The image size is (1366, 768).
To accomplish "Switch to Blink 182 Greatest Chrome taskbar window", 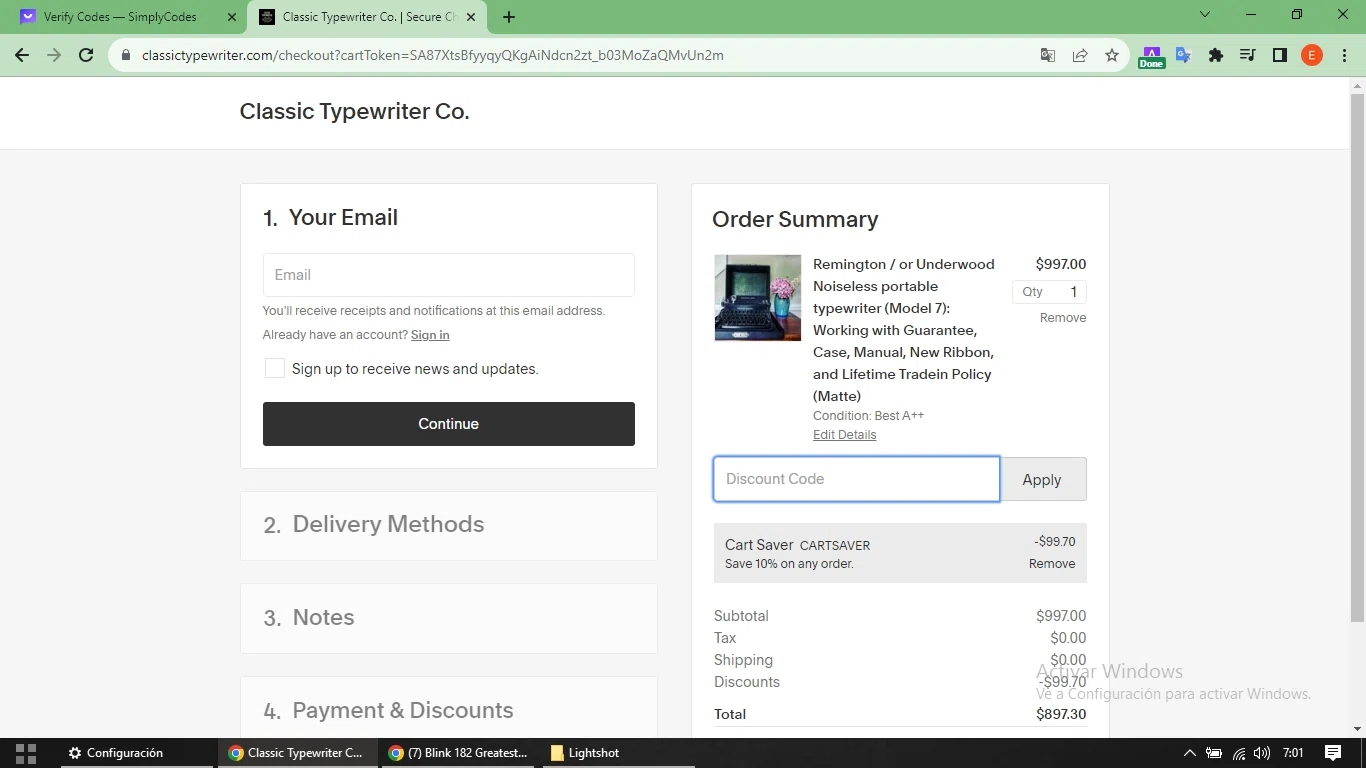I will pyautogui.click(x=458, y=753).
